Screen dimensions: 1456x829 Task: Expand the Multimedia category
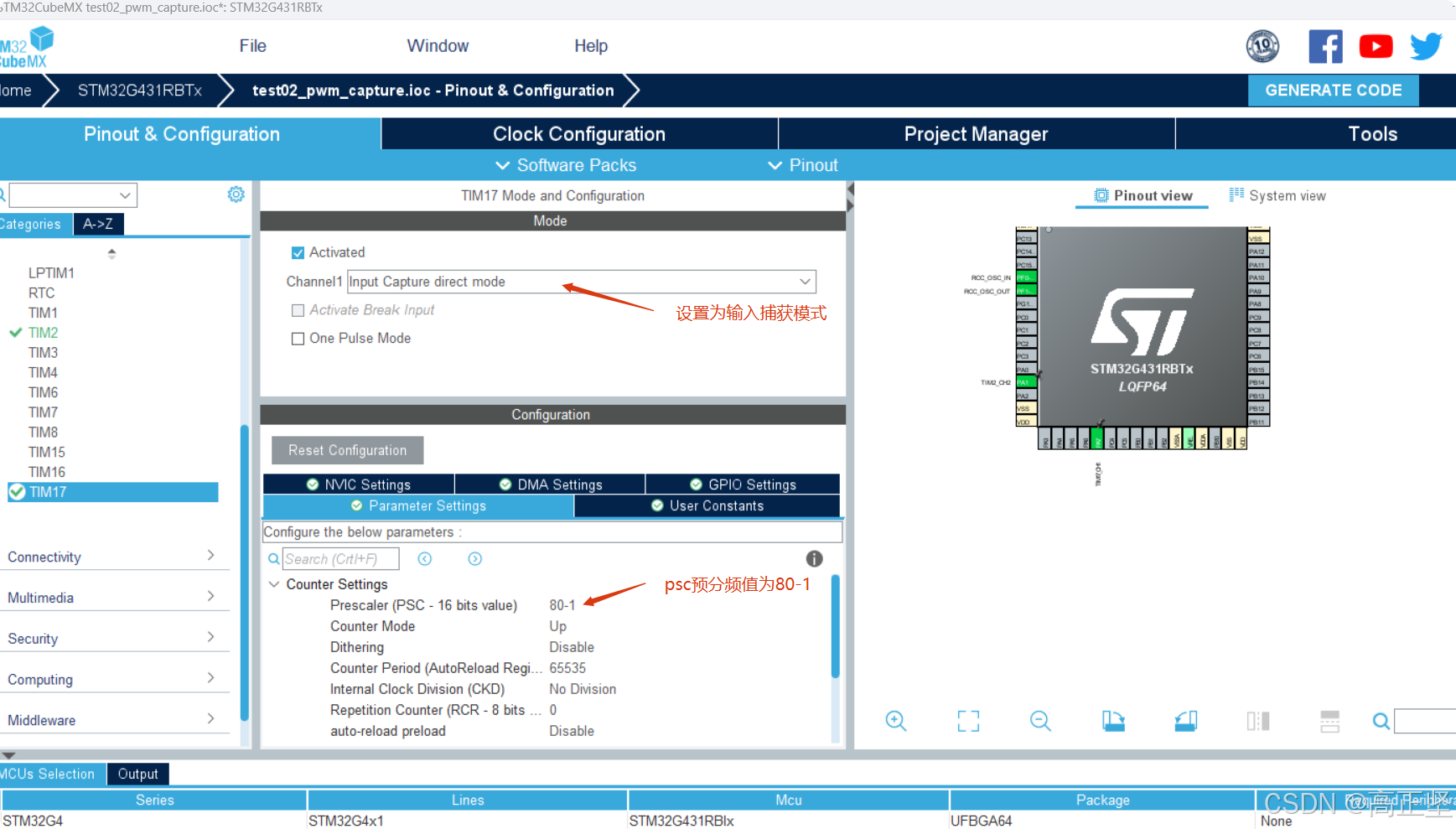(113, 598)
